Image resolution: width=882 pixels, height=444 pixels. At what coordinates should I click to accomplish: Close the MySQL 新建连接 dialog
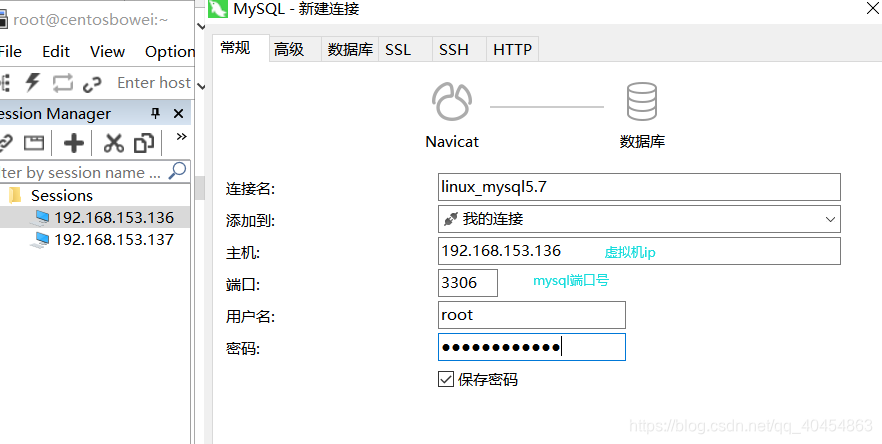pos(873,8)
